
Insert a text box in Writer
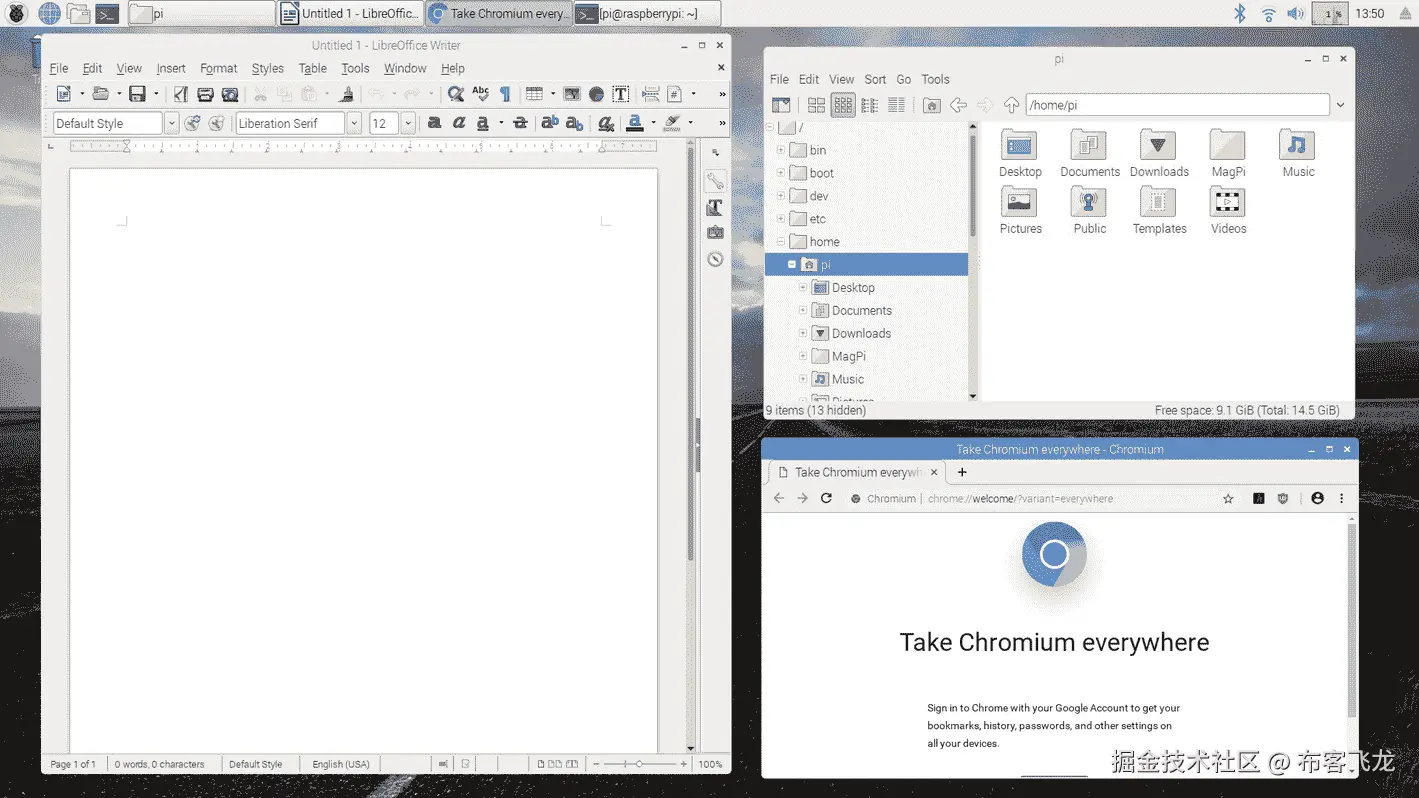pyautogui.click(x=621, y=94)
